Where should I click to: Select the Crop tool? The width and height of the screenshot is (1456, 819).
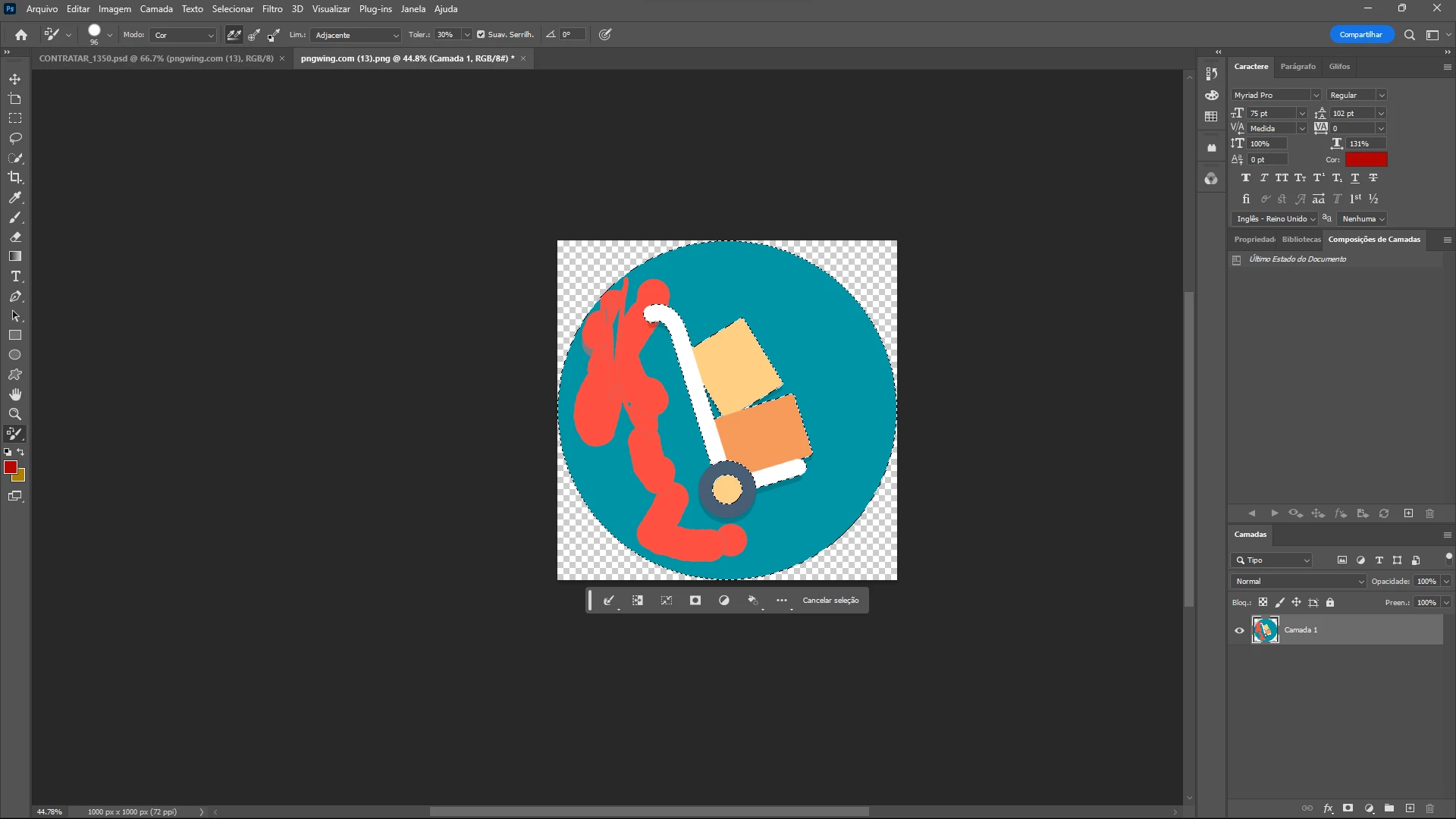(x=15, y=177)
